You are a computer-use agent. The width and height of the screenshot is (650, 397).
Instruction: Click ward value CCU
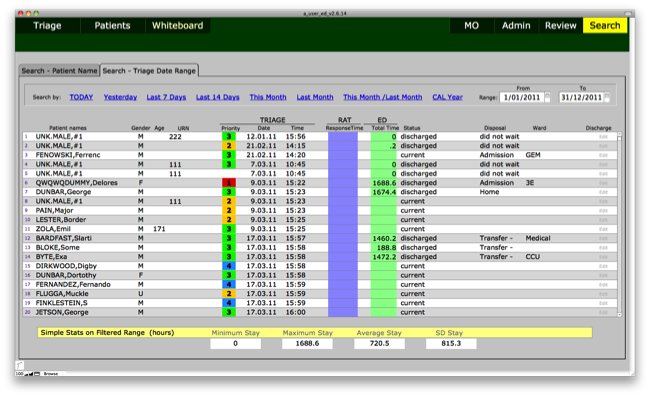point(533,257)
